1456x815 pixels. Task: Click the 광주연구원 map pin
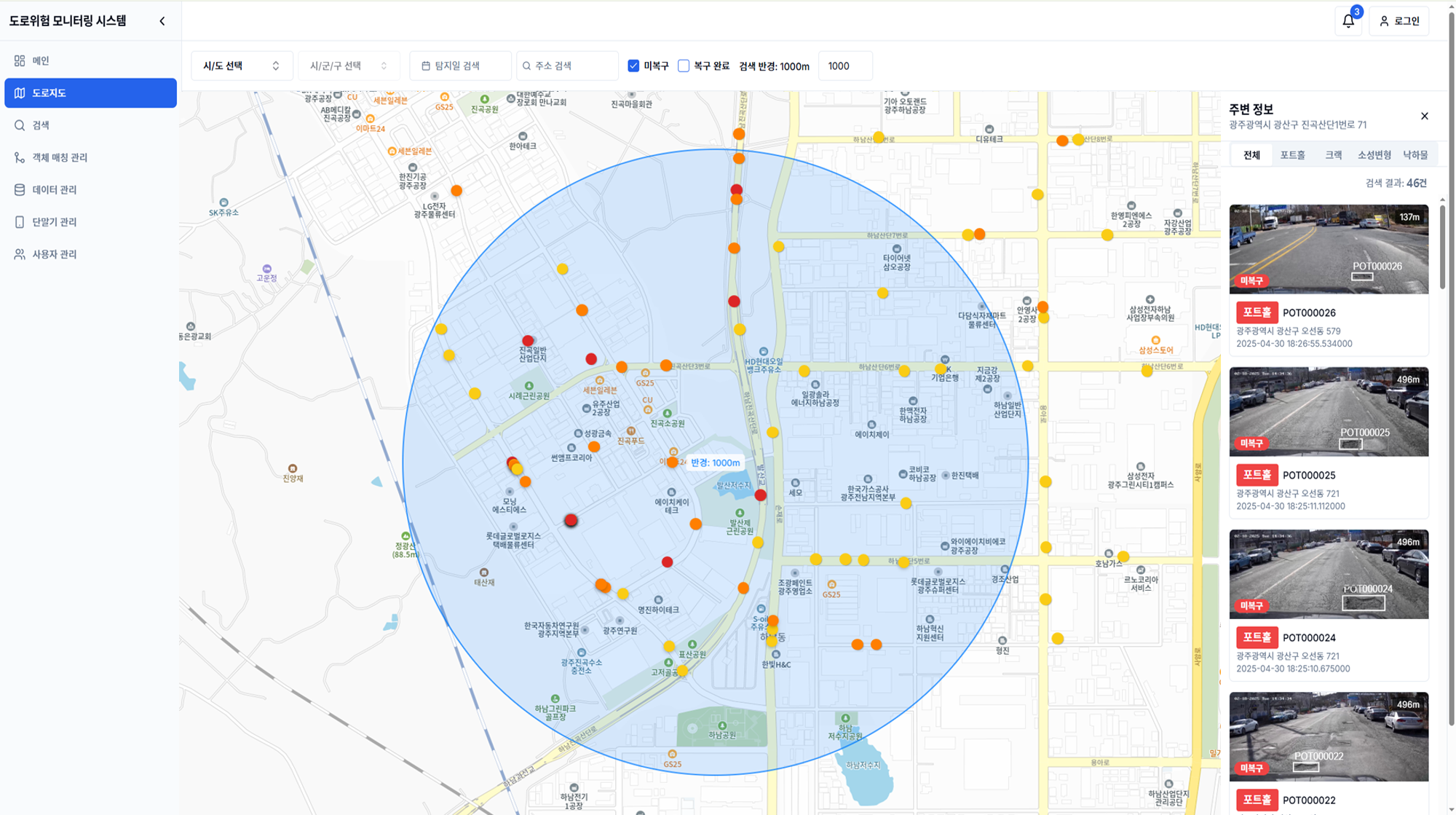[620, 621]
